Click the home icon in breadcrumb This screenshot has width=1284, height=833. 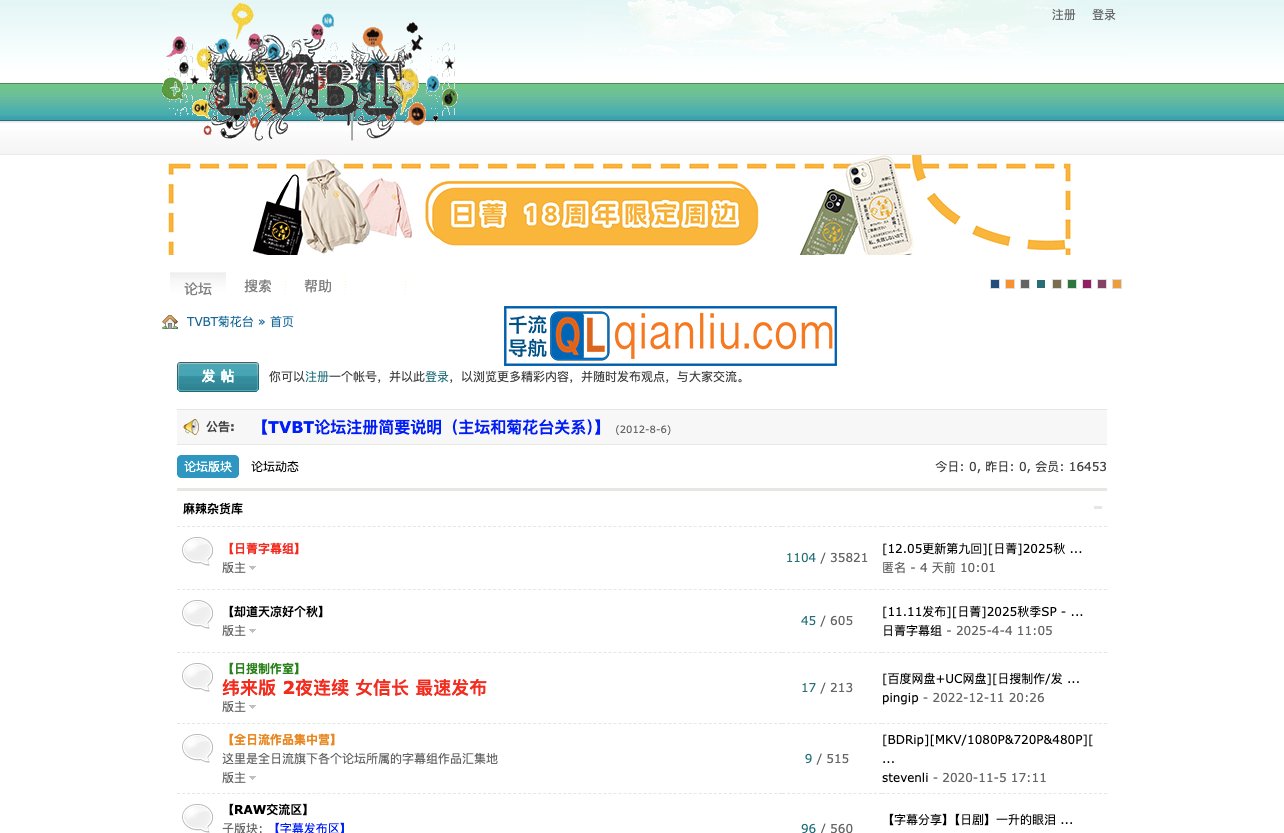tap(170, 322)
